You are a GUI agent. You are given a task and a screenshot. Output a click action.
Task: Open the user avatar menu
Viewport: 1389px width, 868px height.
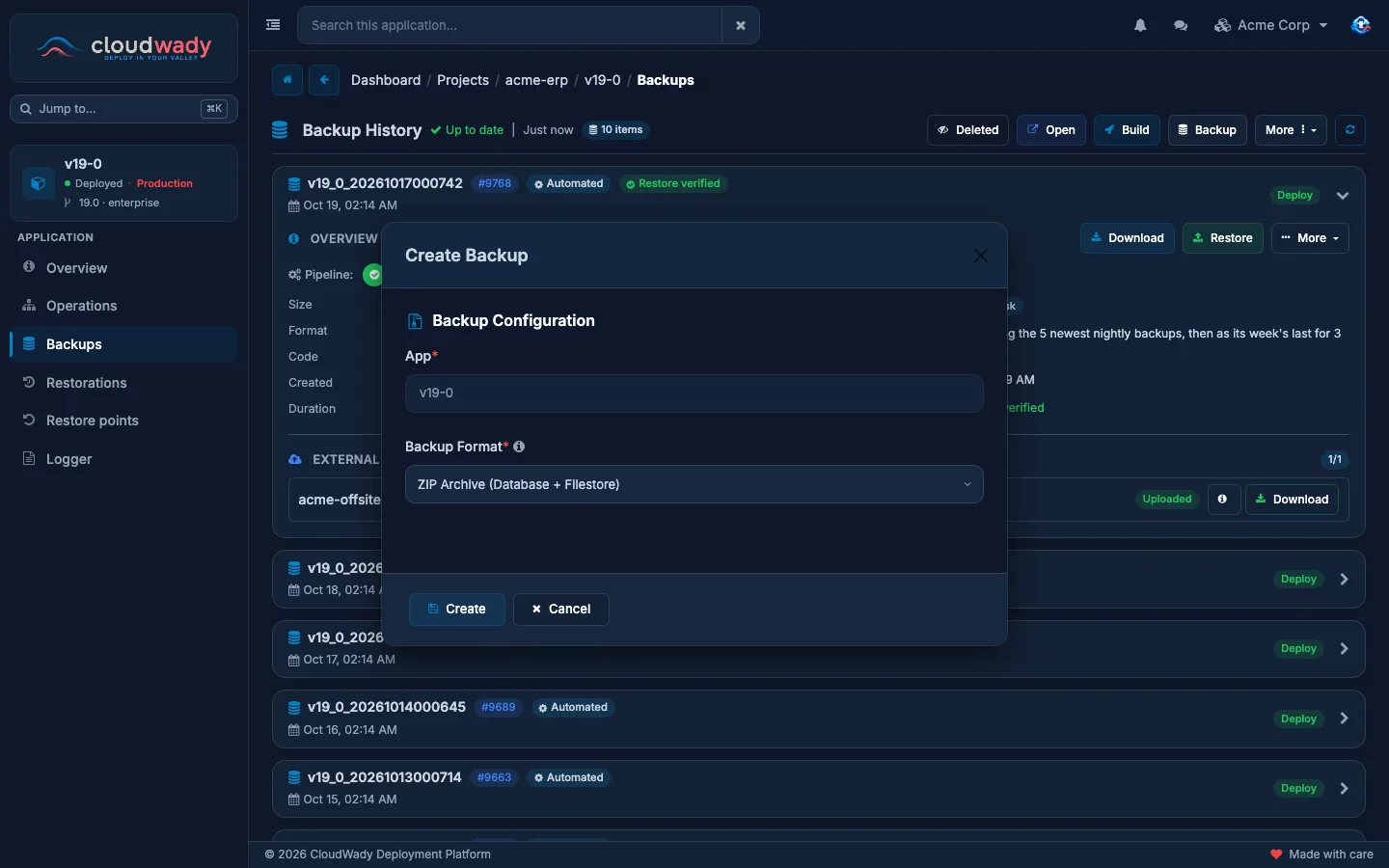(x=1361, y=25)
